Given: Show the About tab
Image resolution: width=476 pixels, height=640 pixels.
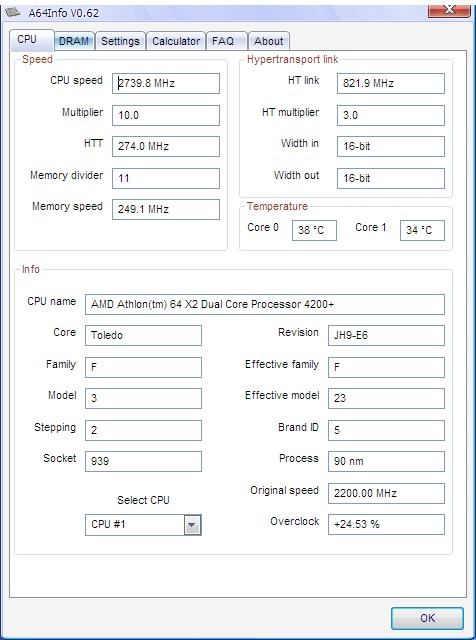Looking at the screenshot, I should coord(269,41).
